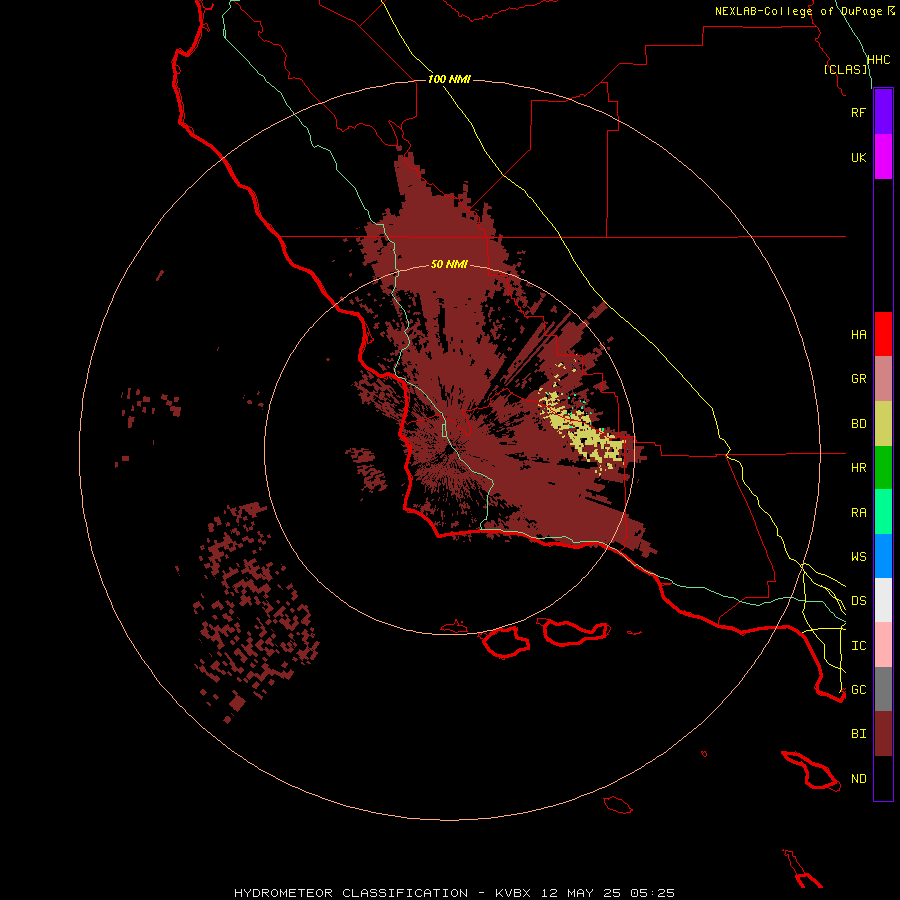Viewport: 900px width, 900px height.
Task: Click the RA legend label
Action: click(858, 513)
